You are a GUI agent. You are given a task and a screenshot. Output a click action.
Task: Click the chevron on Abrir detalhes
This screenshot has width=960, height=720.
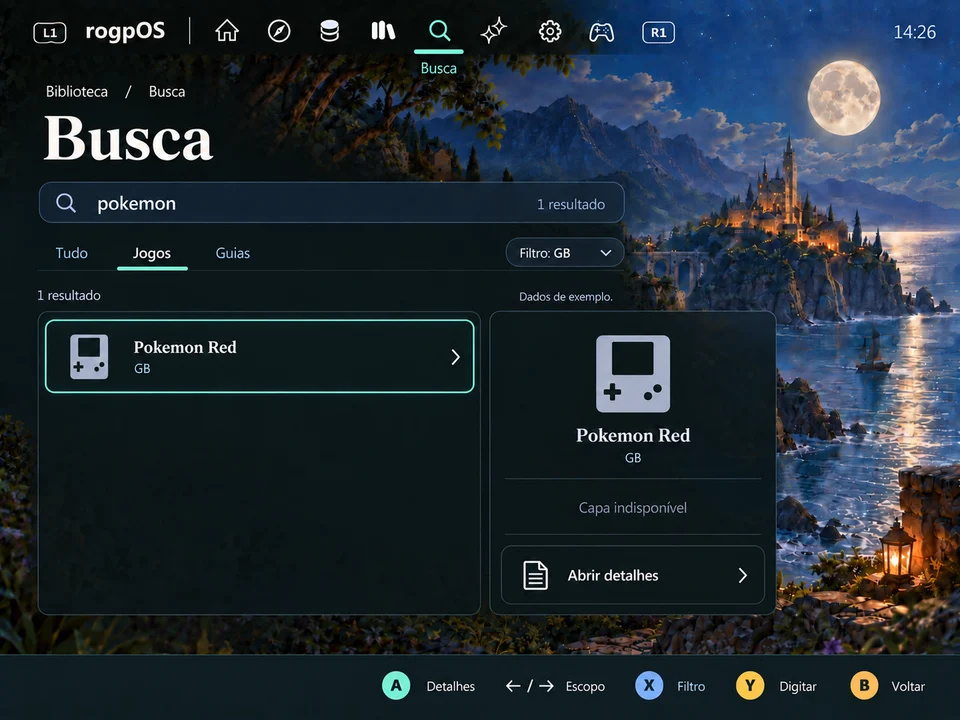click(x=743, y=576)
